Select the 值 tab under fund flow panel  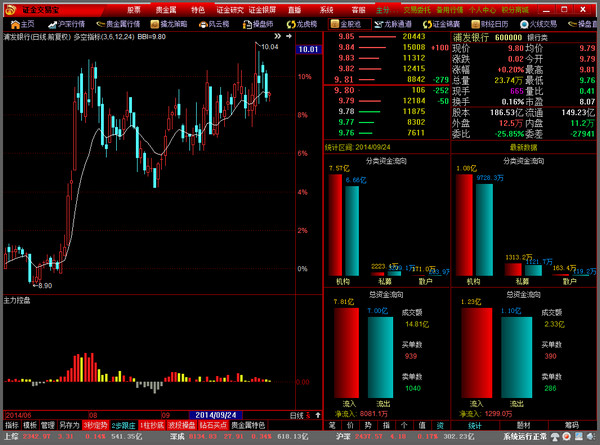pyautogui.click(x=422, y=425)
